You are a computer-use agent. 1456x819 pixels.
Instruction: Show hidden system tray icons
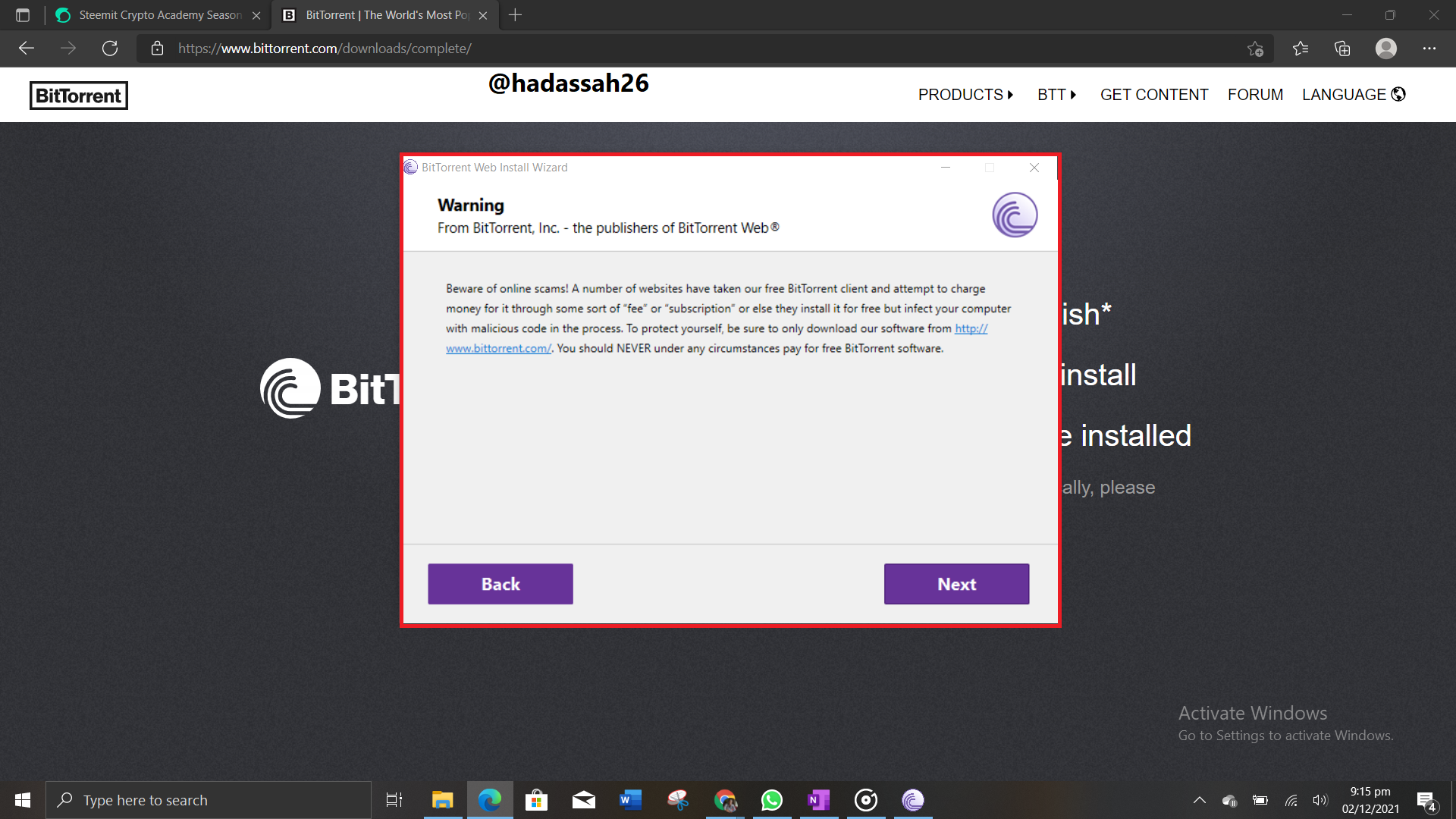[x=1200, y=800]
